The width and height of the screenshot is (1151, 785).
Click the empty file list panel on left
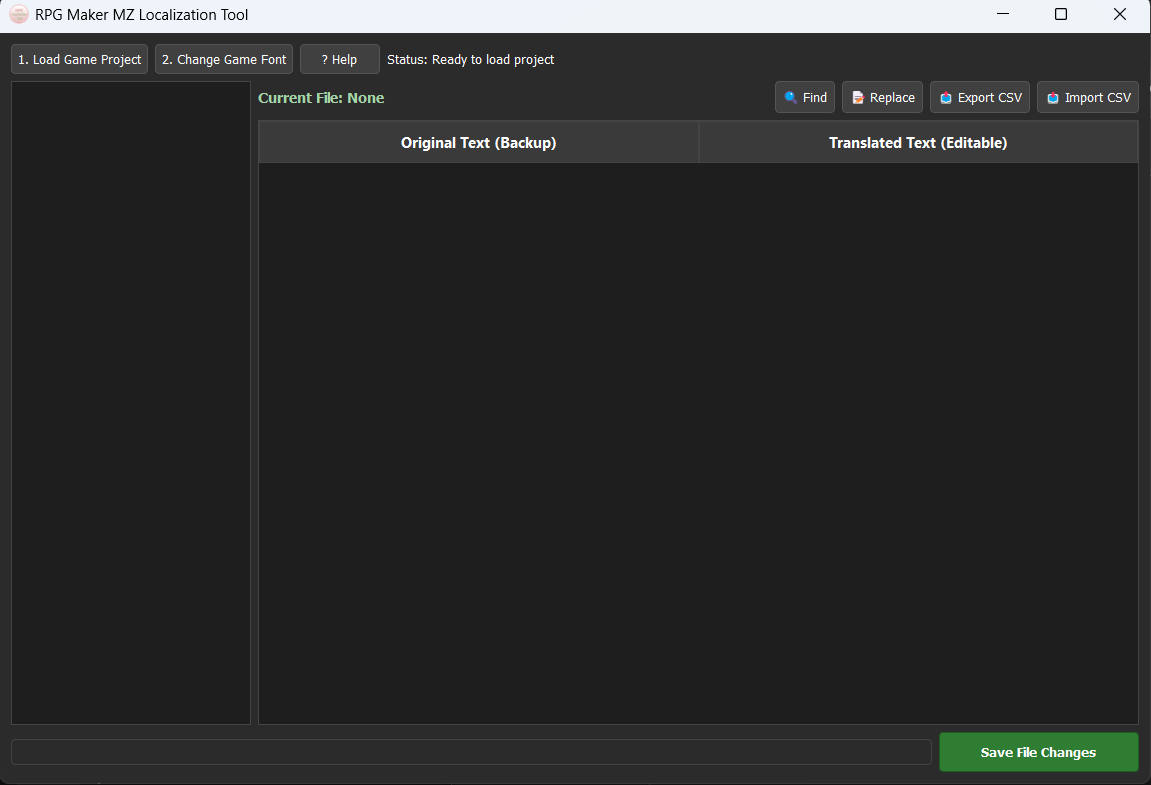point(131,403)
